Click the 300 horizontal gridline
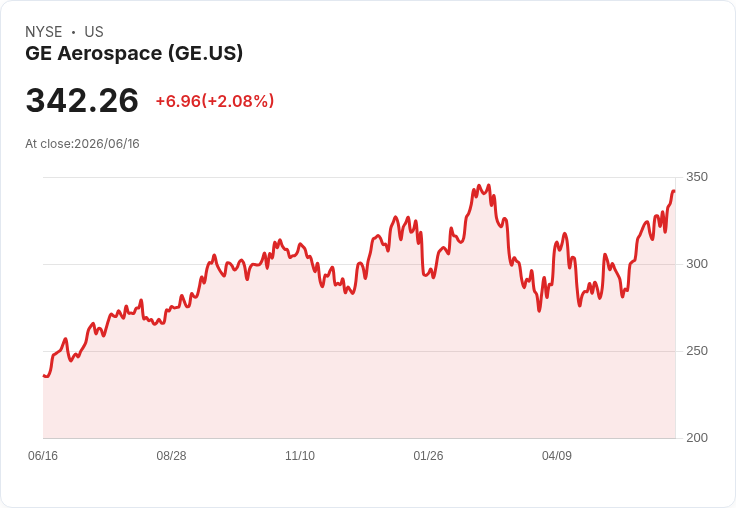The image size is (736, 508). coord(359,264)
